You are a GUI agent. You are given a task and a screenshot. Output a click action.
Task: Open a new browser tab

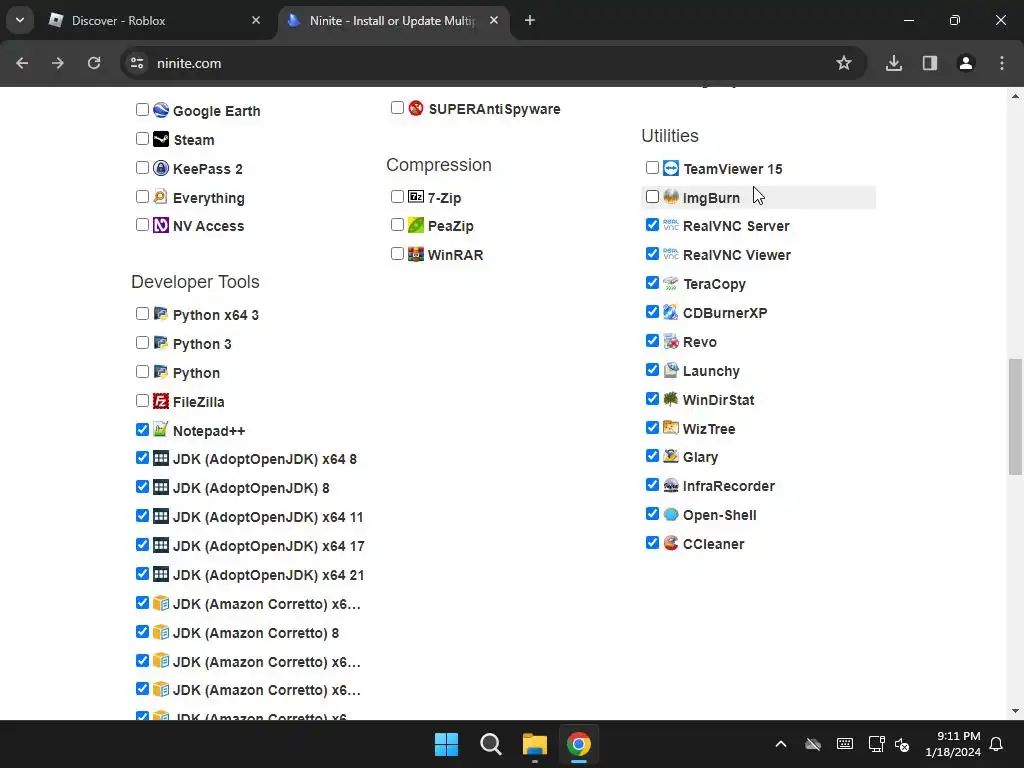(x=530, y=20)
